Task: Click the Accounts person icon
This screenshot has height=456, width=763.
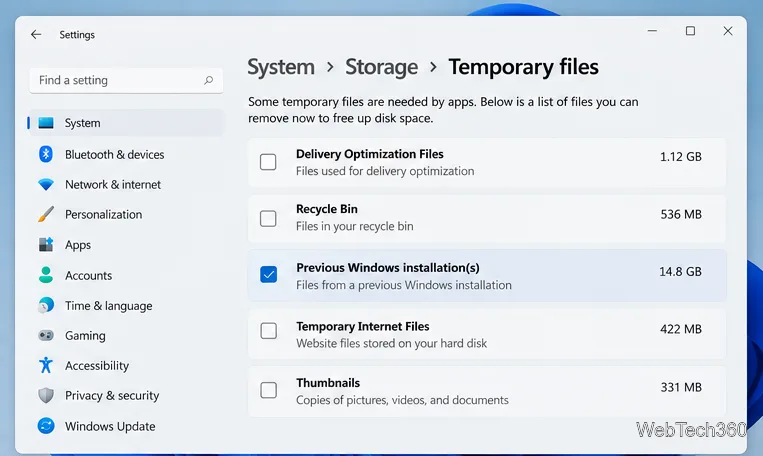Action: tap(46, 275)
